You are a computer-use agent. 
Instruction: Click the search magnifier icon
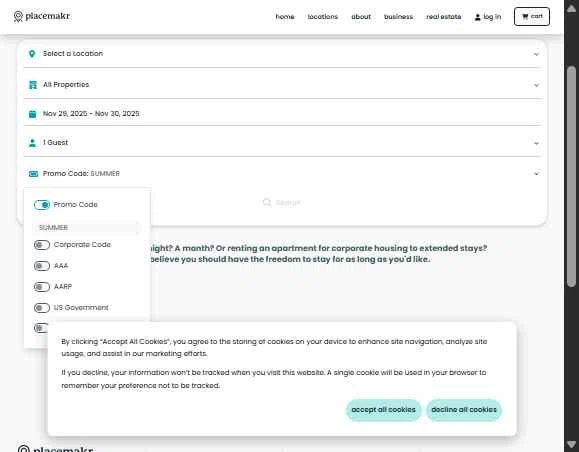[x=267, y=202]
